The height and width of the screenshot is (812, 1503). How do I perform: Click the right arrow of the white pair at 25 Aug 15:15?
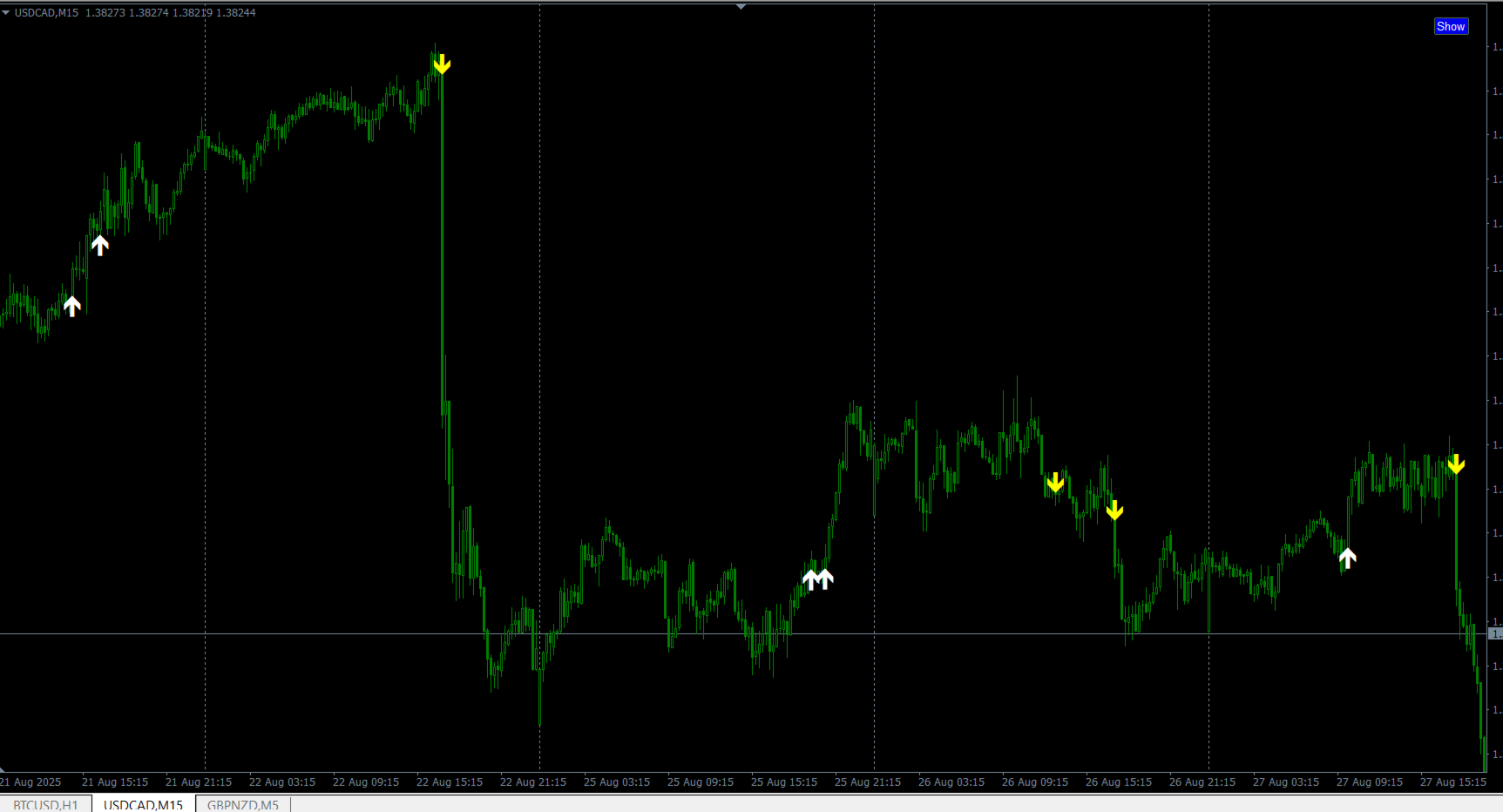[x=825, y=579]
